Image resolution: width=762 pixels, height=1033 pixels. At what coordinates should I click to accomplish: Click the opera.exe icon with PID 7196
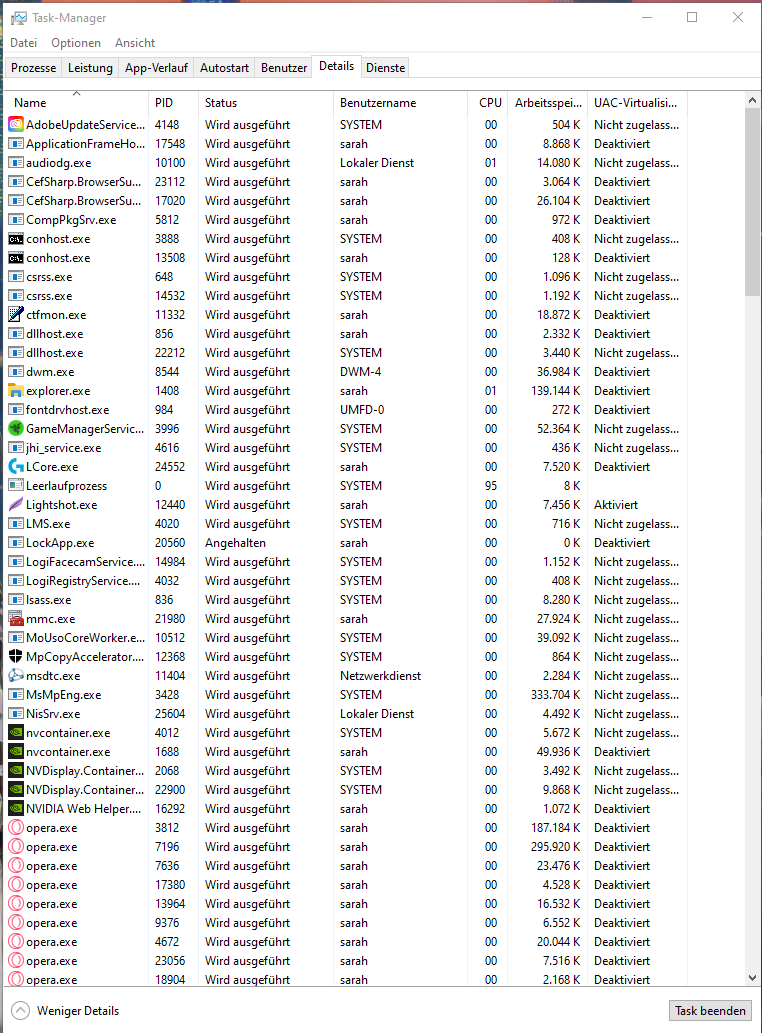pyautogui.click(x=16, y=847)
